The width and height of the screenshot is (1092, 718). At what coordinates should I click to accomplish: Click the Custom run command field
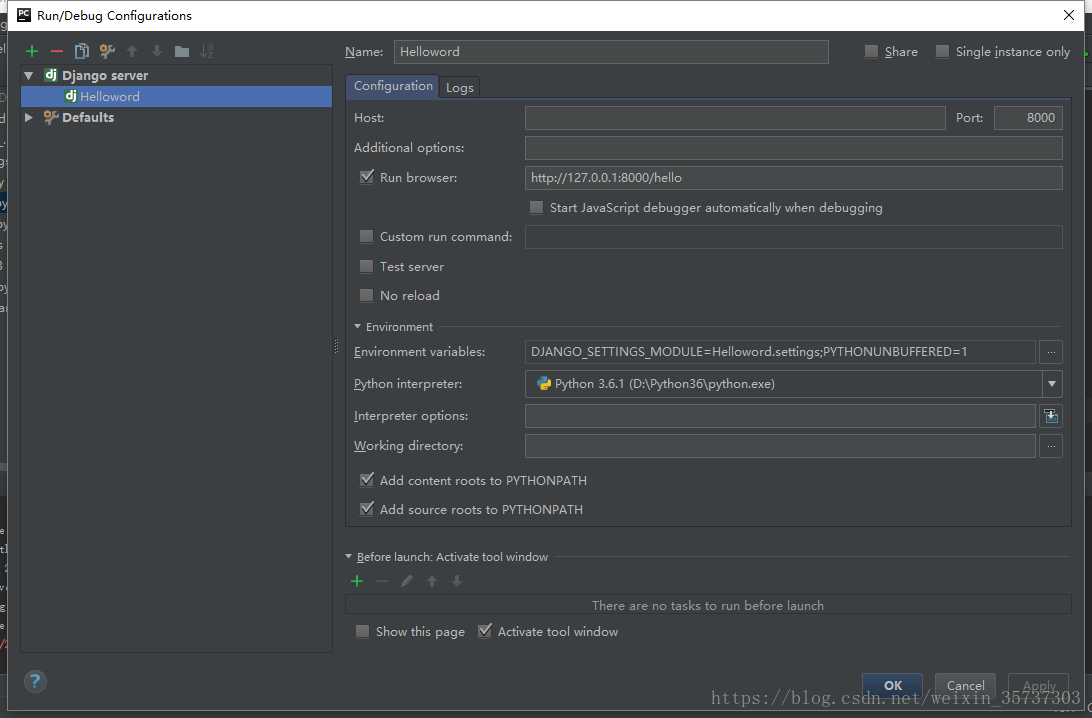click(x=793, y=237)
